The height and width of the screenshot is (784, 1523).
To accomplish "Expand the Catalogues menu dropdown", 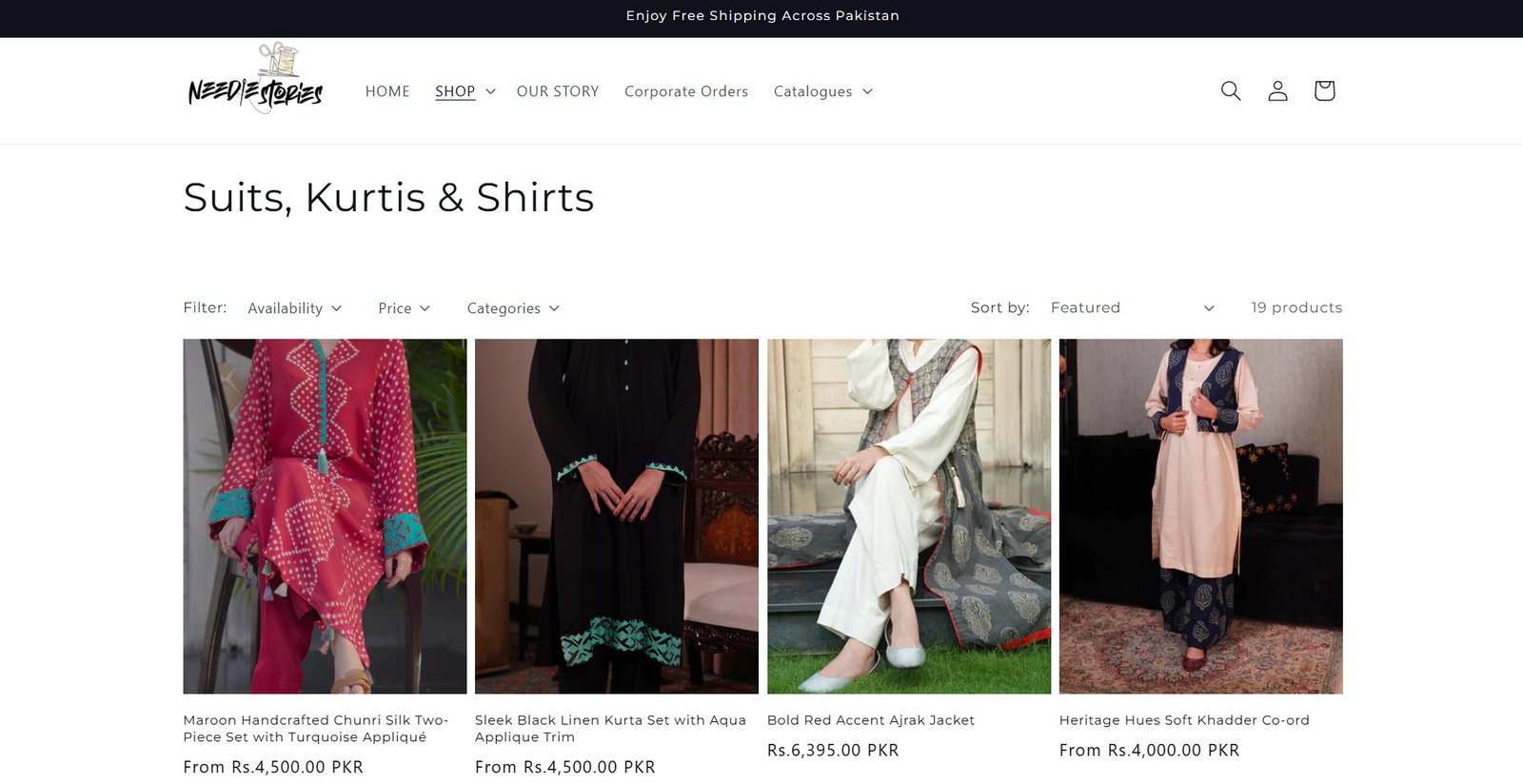I will [823, 91].
